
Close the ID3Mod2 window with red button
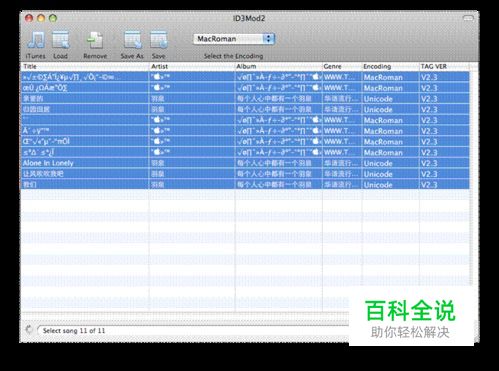click(x=29, y=18)
